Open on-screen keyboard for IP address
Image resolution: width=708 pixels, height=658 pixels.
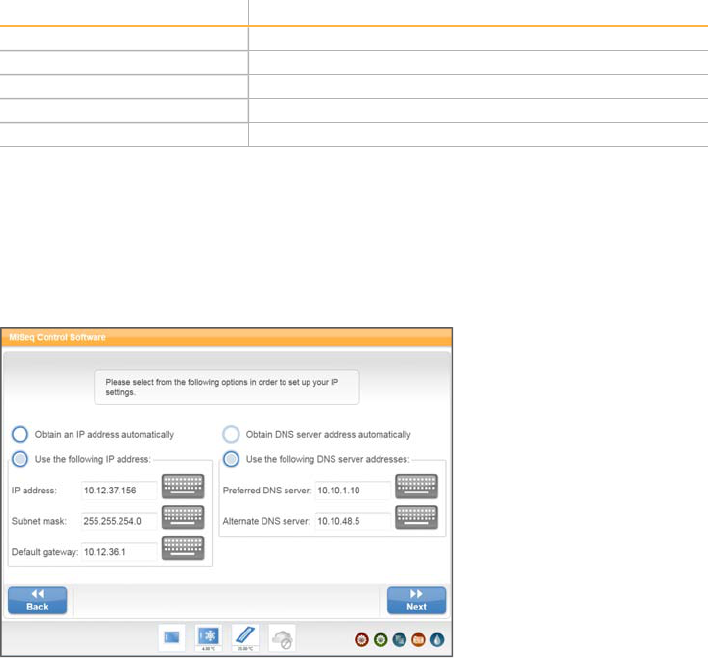[x=183, y=486]
